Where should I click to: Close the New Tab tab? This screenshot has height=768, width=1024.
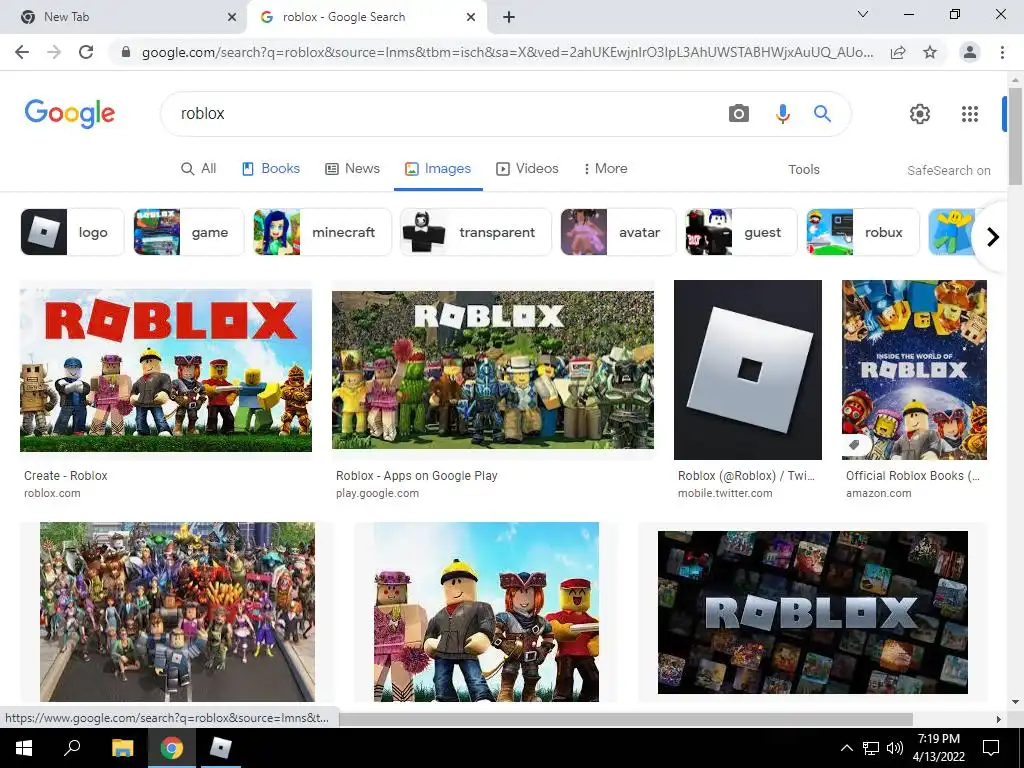pos(232,17)
